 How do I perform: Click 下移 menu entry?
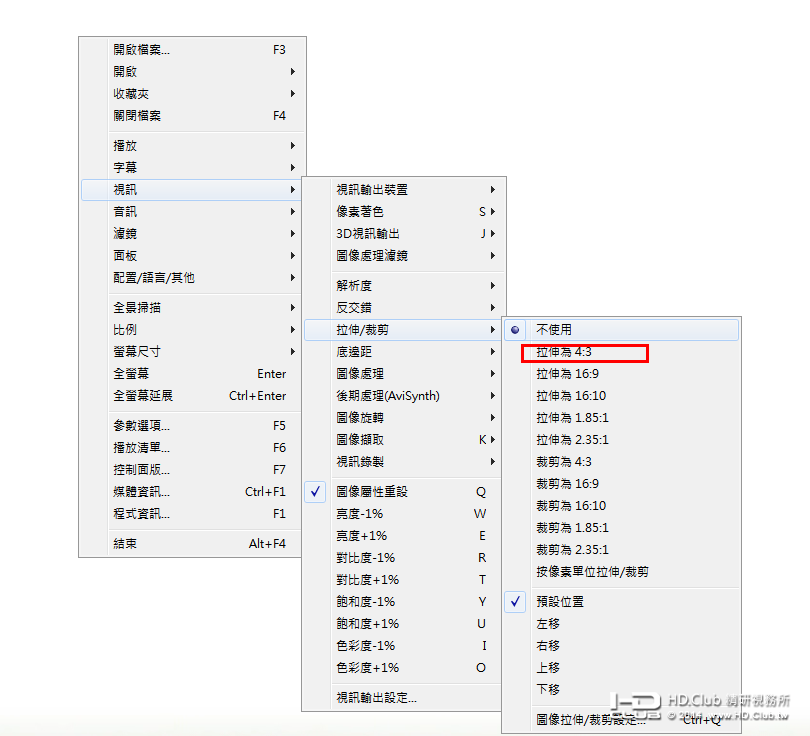(621, 690)
